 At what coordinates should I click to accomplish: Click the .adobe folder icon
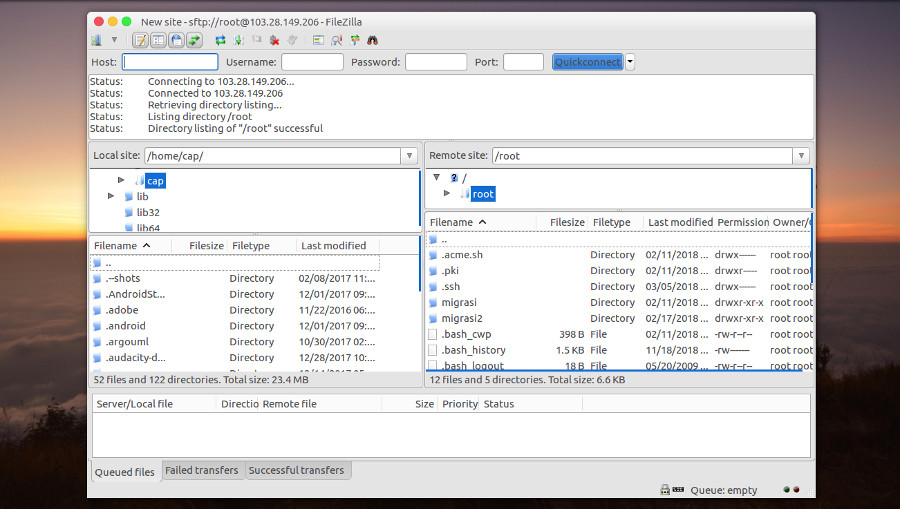click(x=98, y=310)
